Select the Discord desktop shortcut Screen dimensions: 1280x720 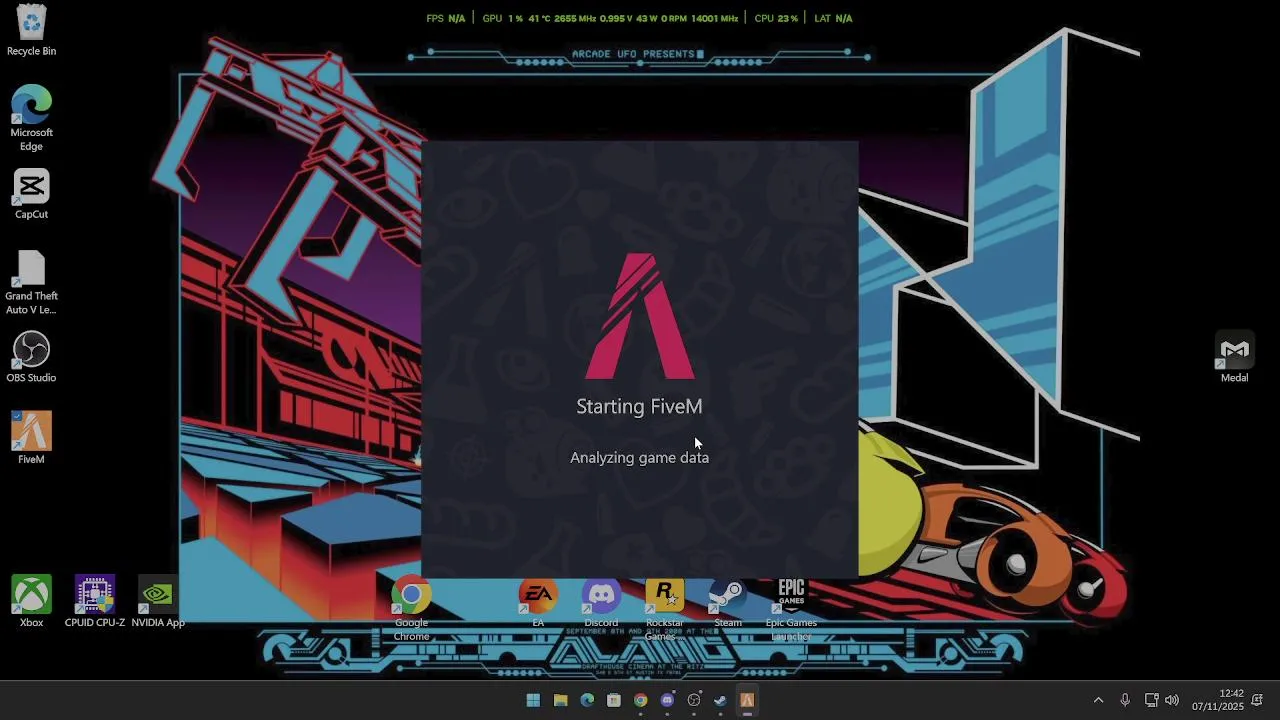coord(601,602)
